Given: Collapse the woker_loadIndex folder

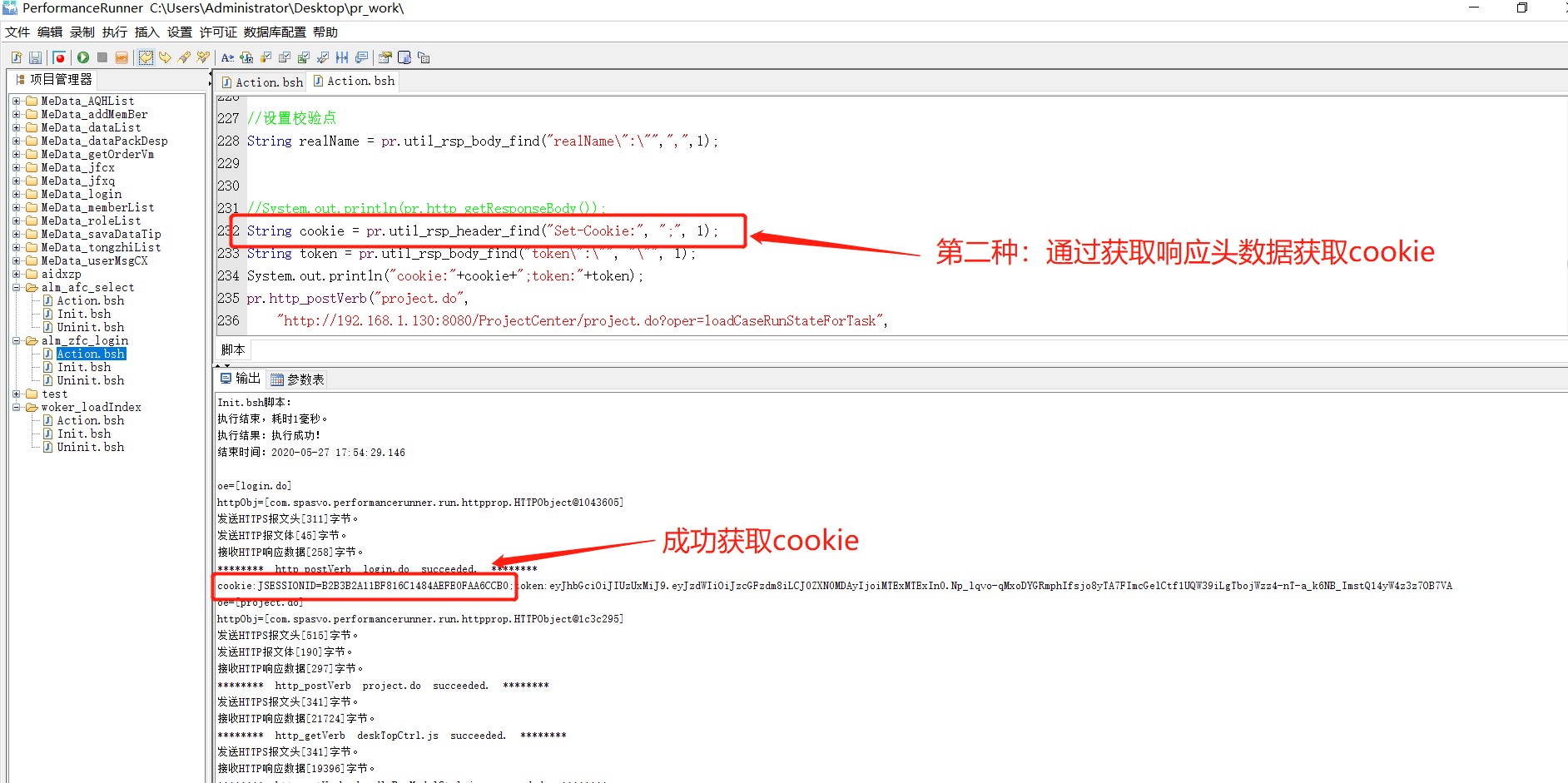Looking at the screenshot, I should tap(16, 408).
